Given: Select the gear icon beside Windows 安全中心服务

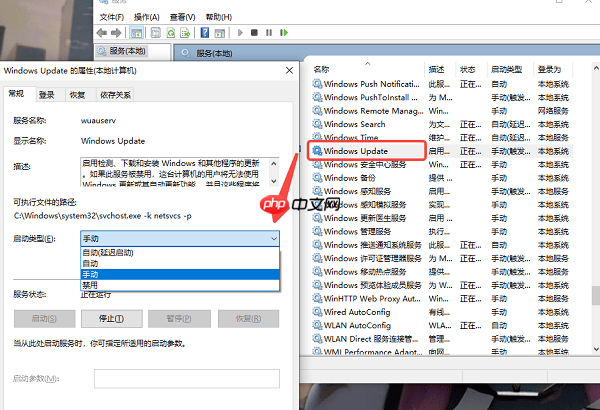Looking at the screenshot, I should coord(317,164).
